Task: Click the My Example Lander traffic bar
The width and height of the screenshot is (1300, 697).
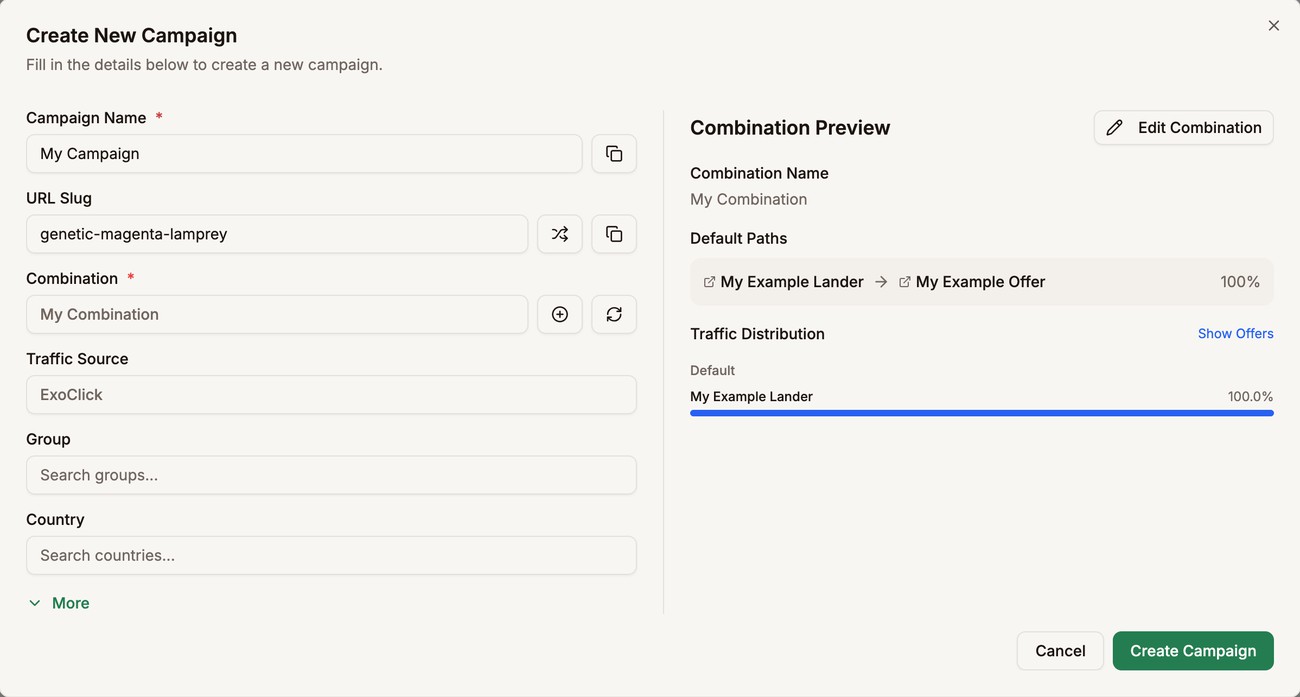Action: [982, 413]
